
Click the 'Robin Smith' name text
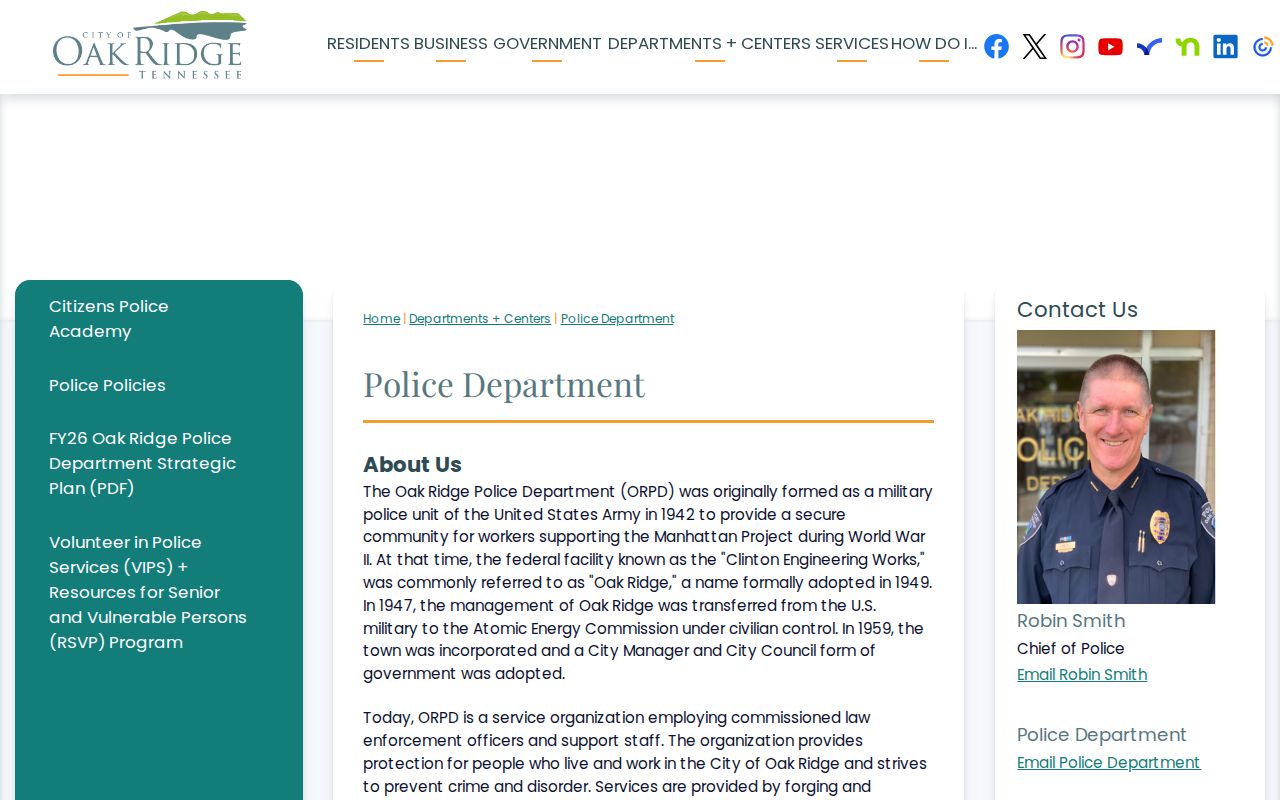1071,621
